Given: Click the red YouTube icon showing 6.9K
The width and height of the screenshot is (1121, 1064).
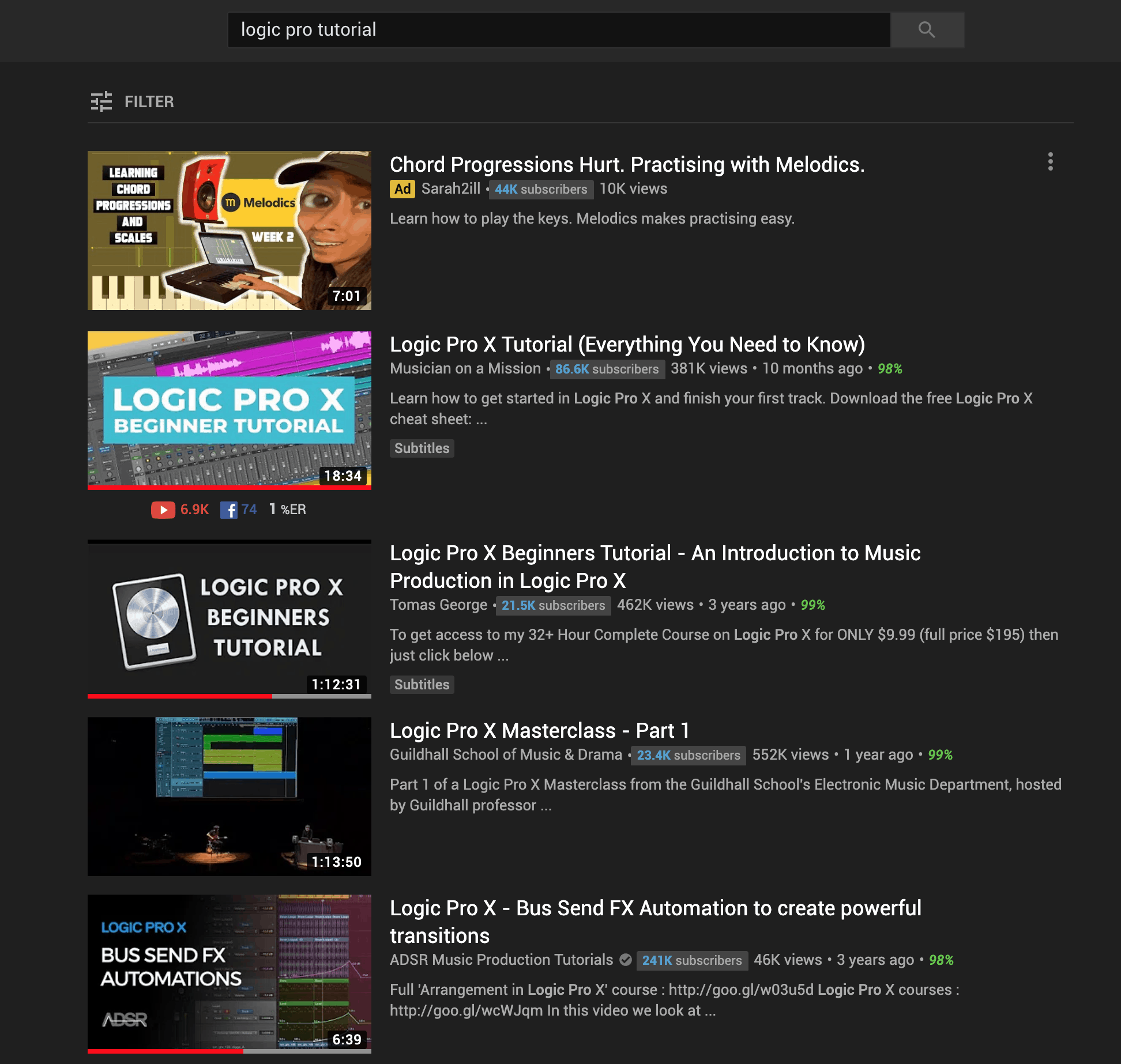Looking at the screenshot, I should pos(163,510).
